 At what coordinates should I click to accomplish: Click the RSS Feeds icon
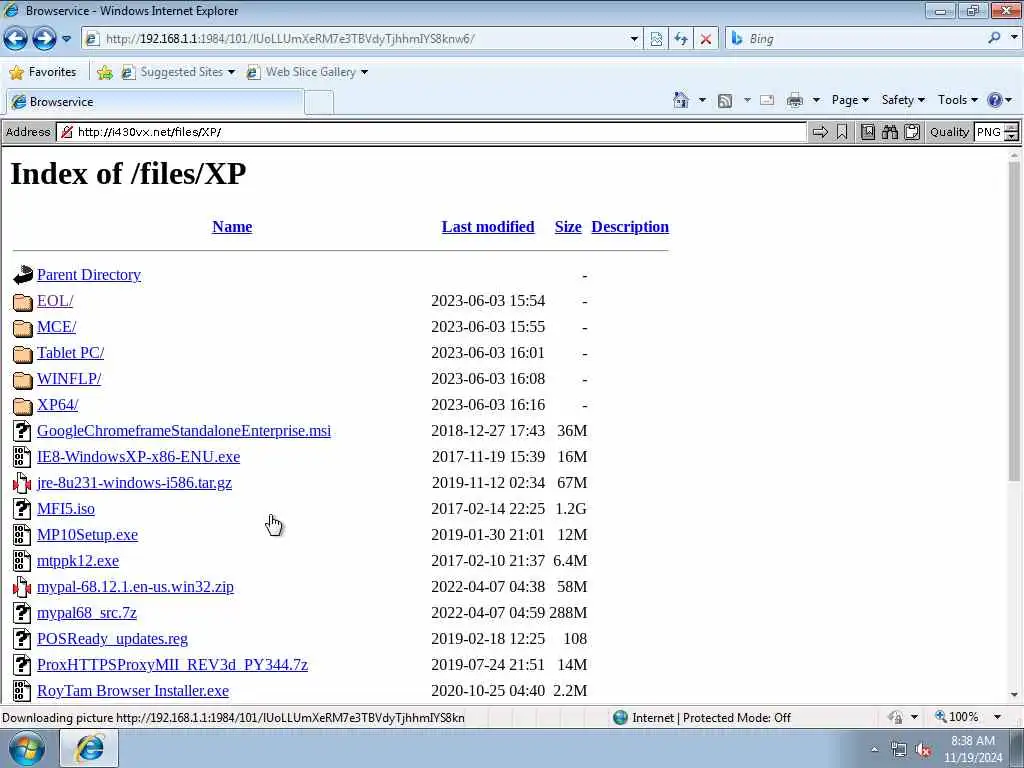(725, 101)
